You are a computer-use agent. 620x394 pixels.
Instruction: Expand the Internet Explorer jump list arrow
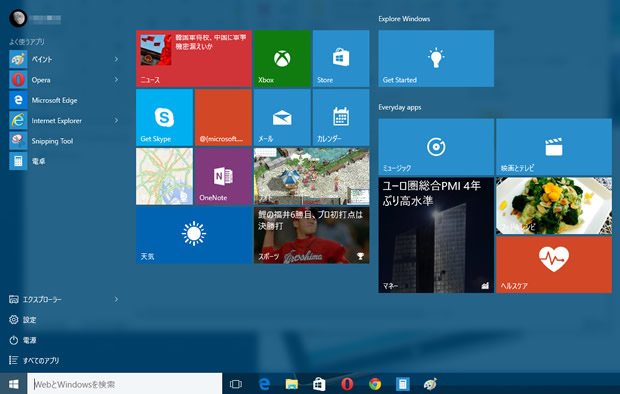tap(116, 120)
